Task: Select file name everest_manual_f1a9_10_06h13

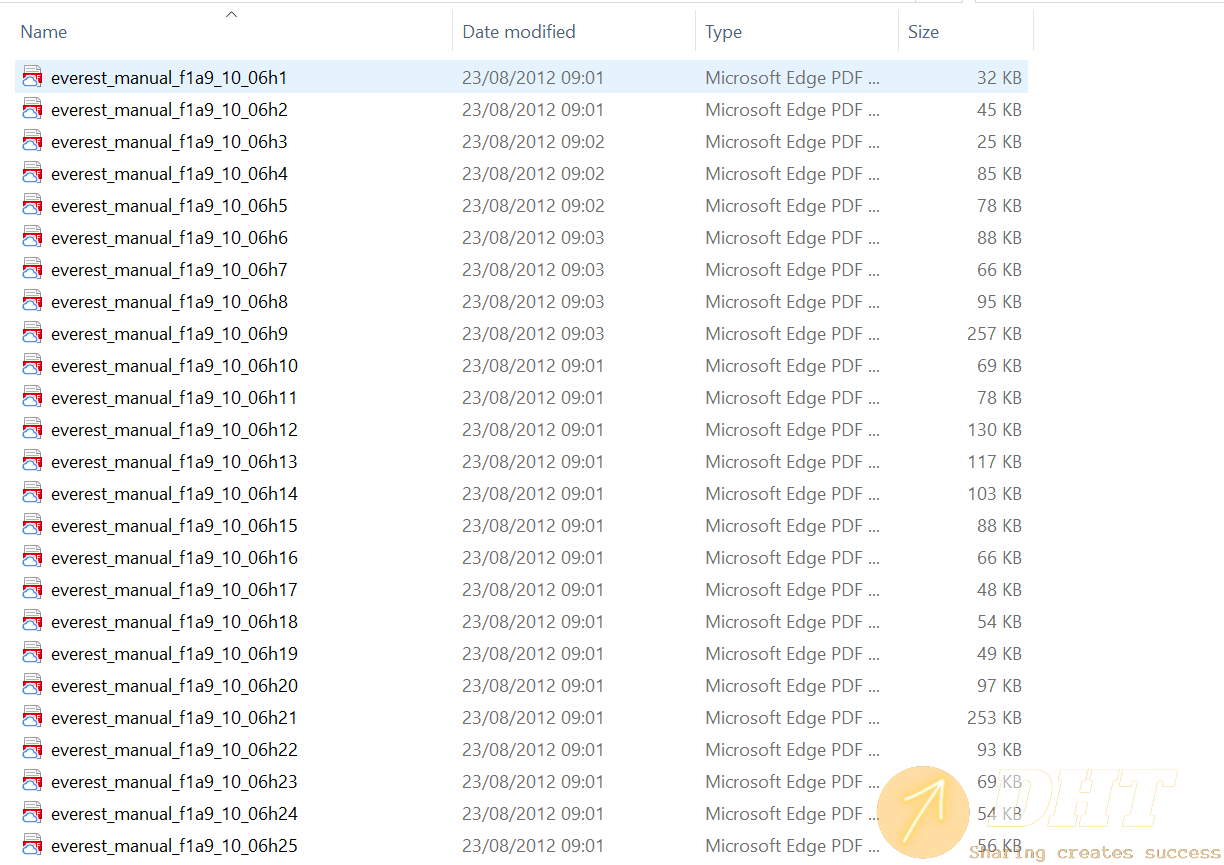Action: pyautogui.click(x=174, y=462)
